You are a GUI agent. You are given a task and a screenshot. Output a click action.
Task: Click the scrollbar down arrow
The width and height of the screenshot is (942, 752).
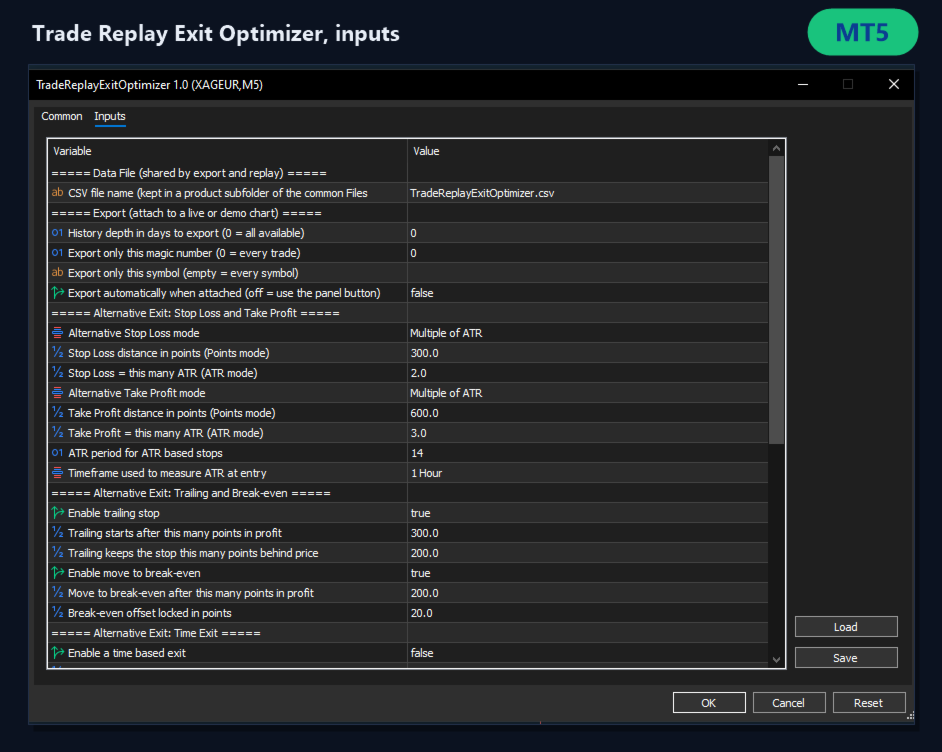pos(776,660)
